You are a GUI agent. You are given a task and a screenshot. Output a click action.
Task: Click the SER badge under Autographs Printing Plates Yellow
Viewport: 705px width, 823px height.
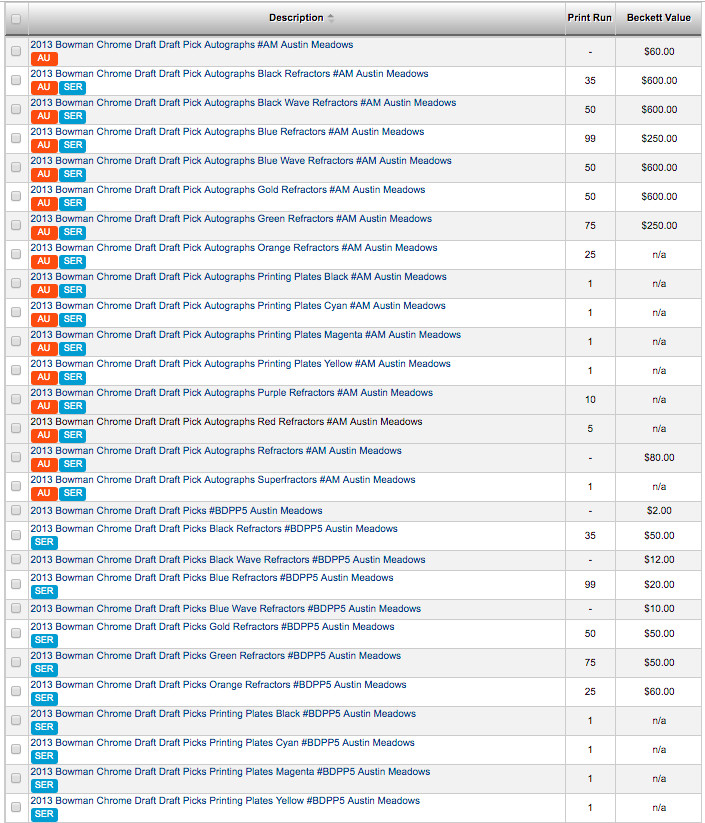coord(72,377)
